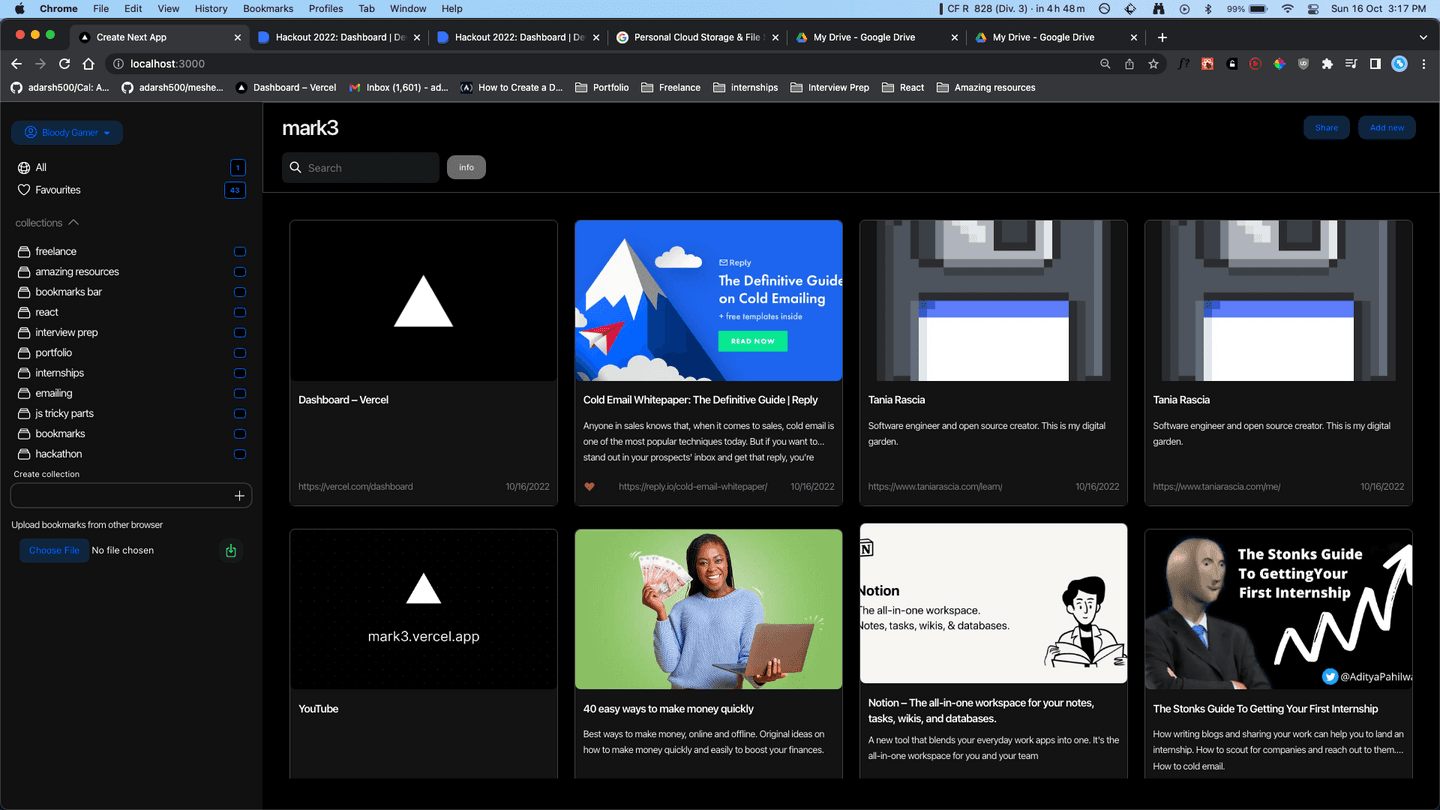
Task: Open the emailing collection
Action: (x=53, y=393)
